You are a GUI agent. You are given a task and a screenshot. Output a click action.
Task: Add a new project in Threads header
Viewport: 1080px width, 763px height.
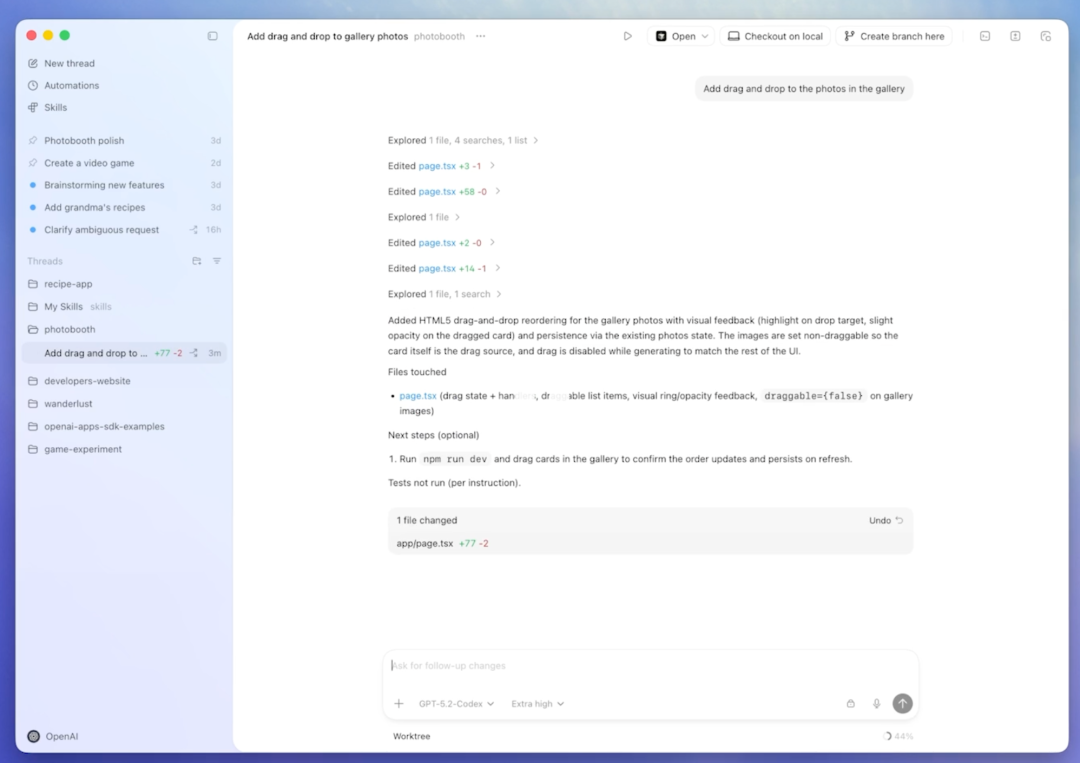click(197, 261)
